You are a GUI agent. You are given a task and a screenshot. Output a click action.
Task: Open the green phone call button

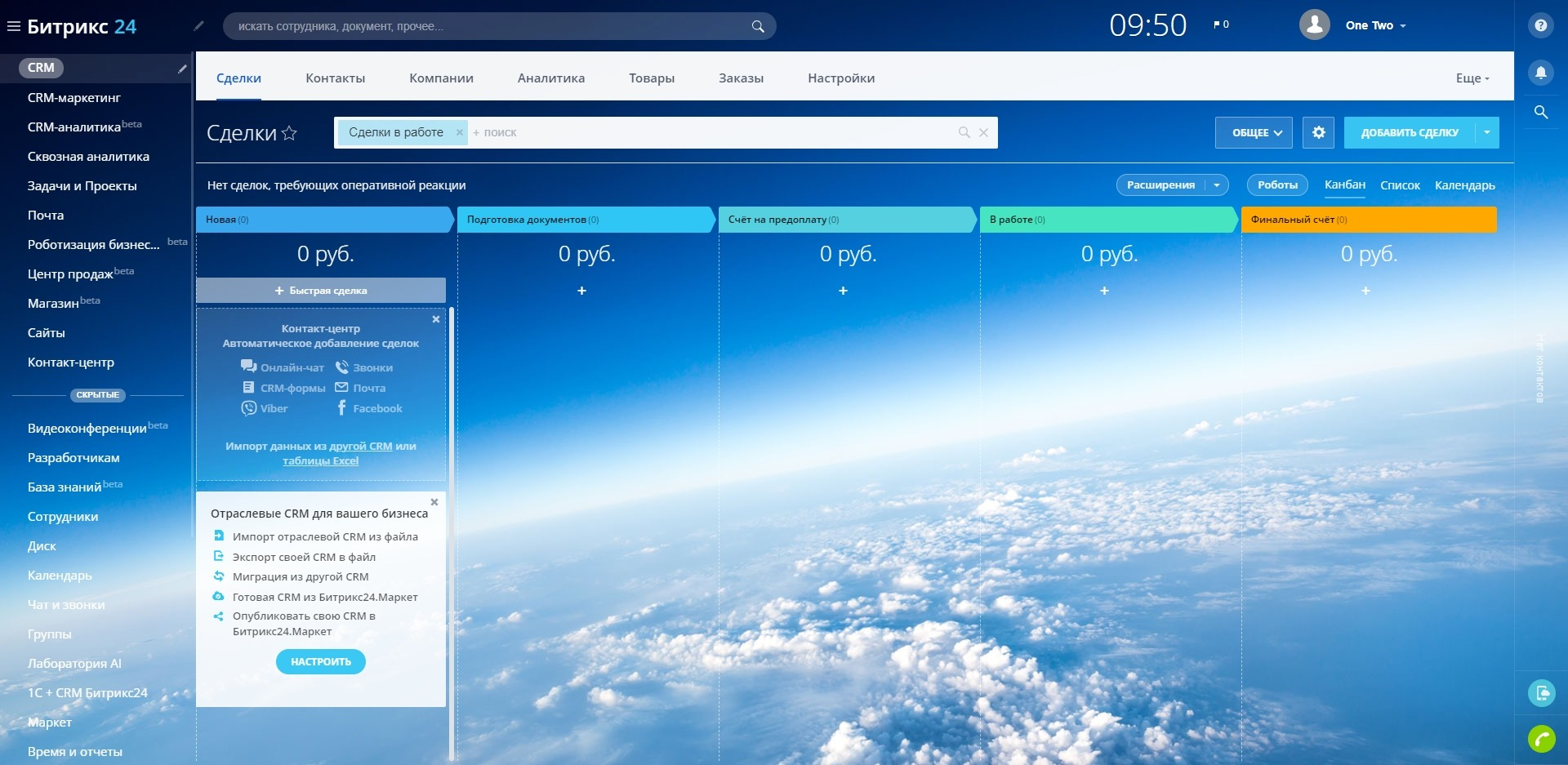click(x=1541, y=739)
